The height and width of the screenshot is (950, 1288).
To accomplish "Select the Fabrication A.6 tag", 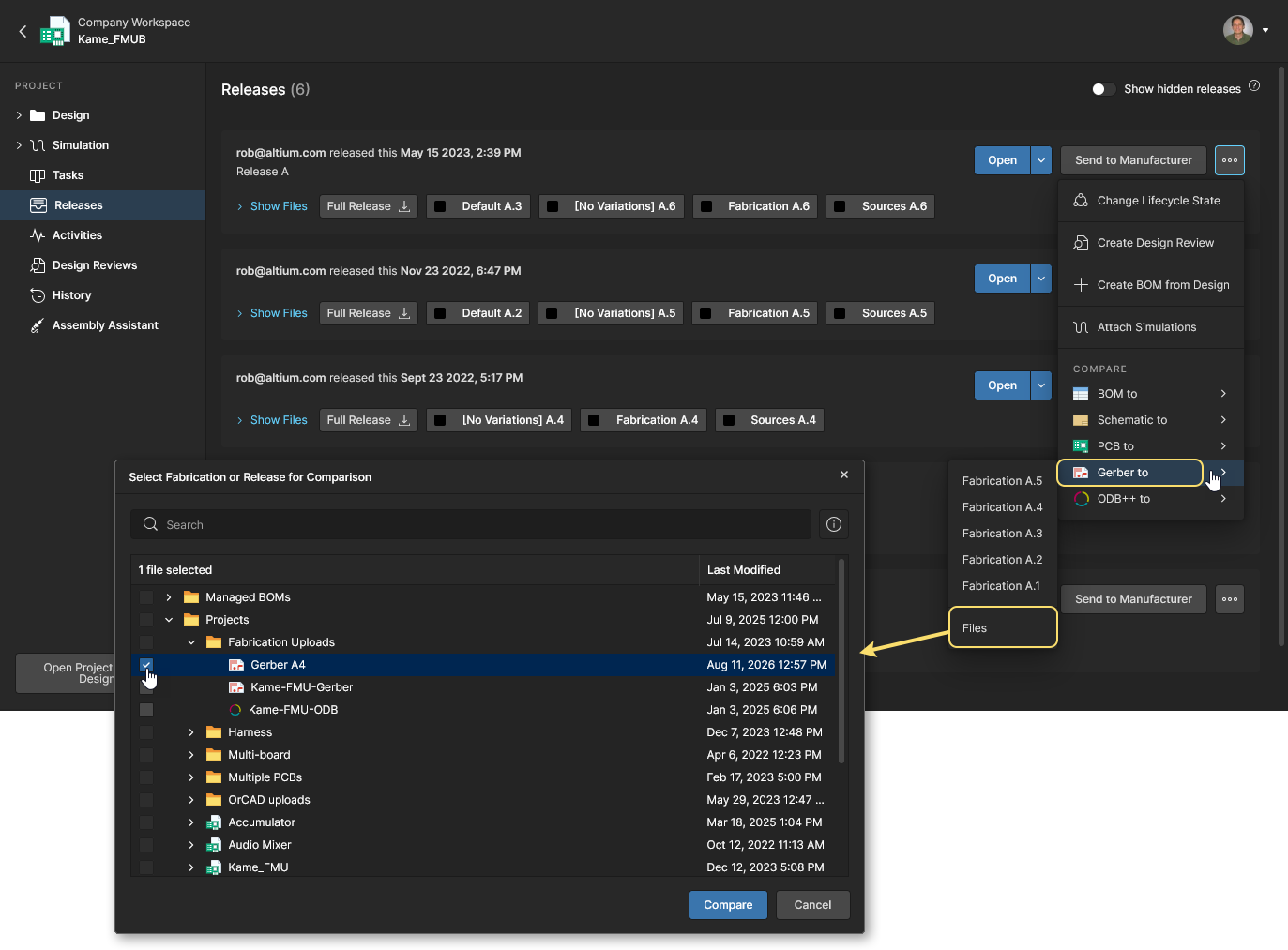I will coord(755,206).
